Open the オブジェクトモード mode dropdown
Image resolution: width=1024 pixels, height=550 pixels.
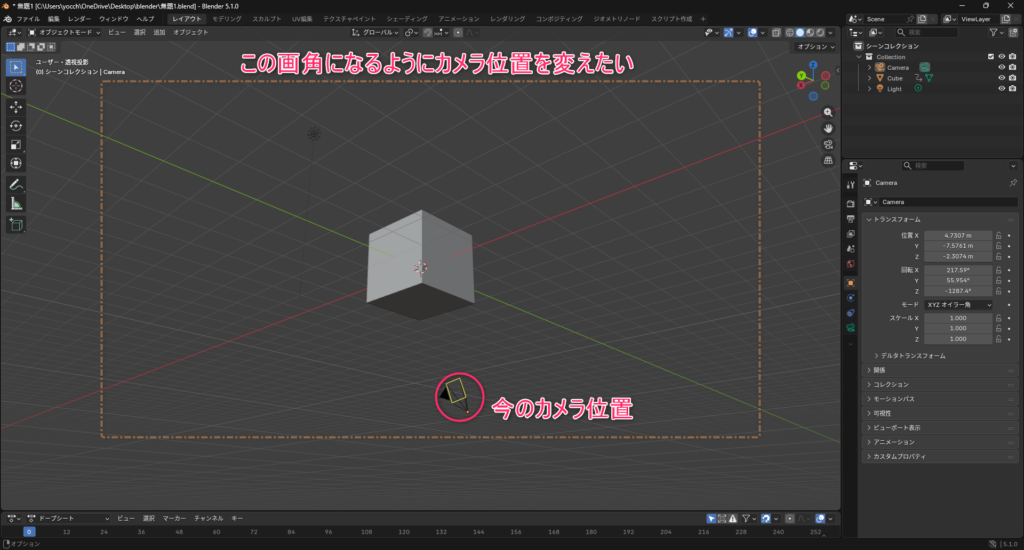pos(65,33)
